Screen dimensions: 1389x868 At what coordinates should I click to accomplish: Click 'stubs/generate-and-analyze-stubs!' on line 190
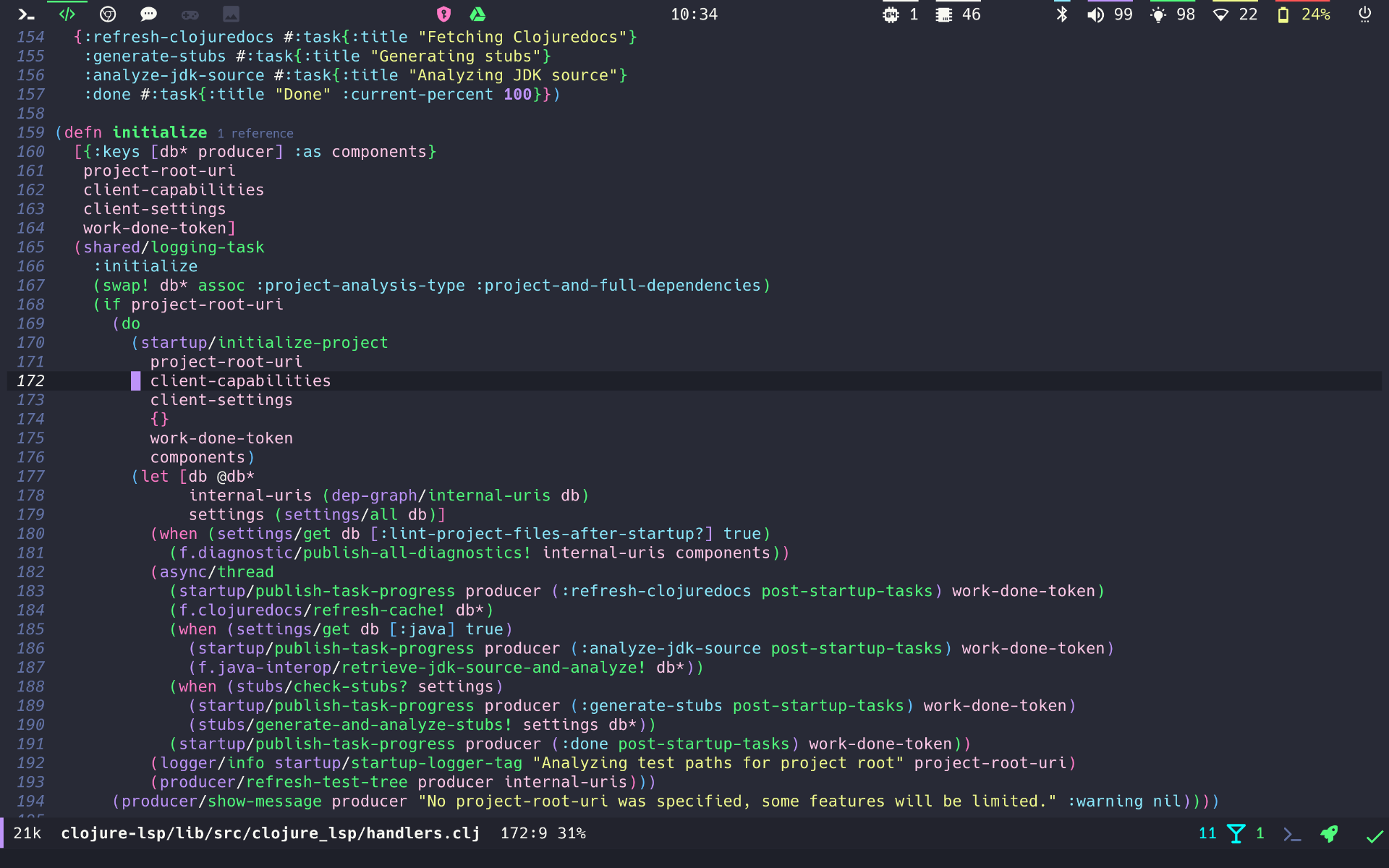(x=355, y=725)
